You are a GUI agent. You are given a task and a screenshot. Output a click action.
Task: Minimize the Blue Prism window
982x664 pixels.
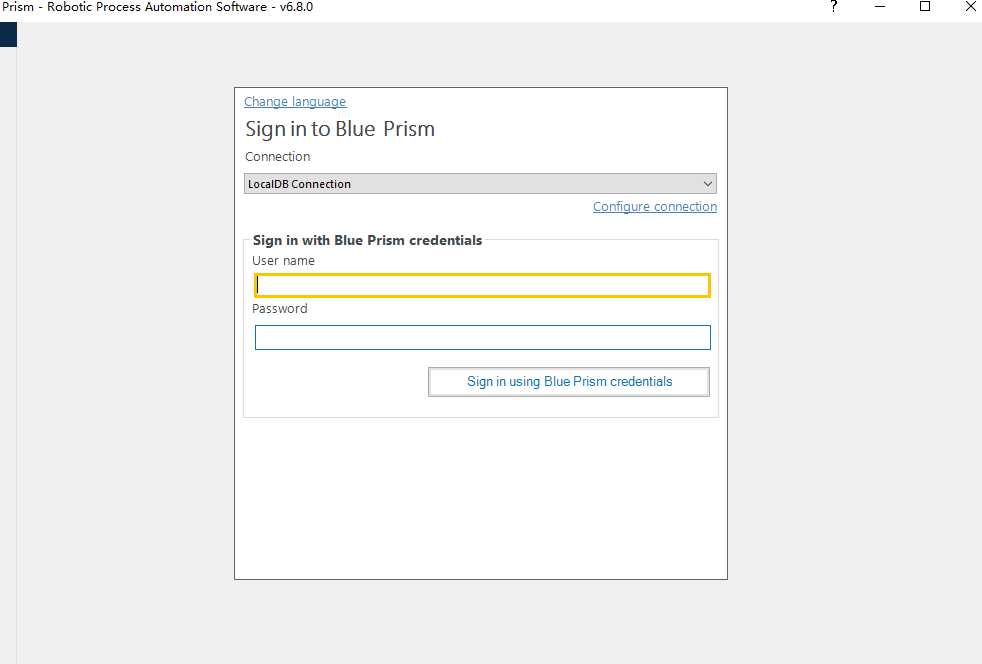coord(881,7)
